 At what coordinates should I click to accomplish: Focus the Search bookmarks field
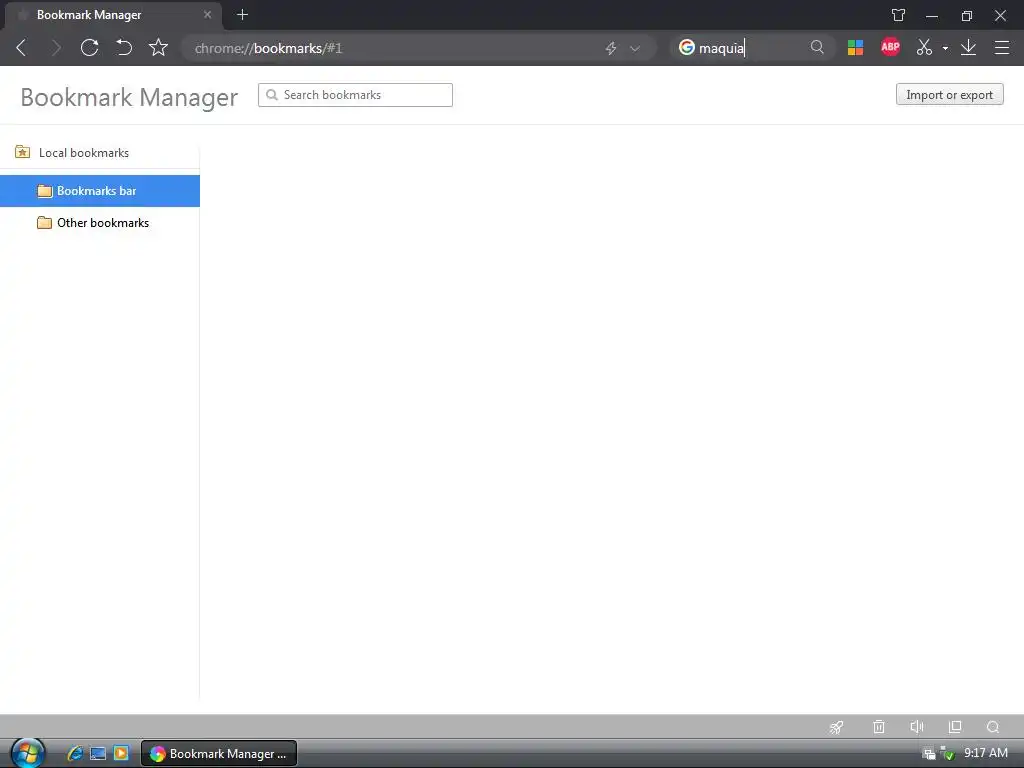click(x=355, y=95)
